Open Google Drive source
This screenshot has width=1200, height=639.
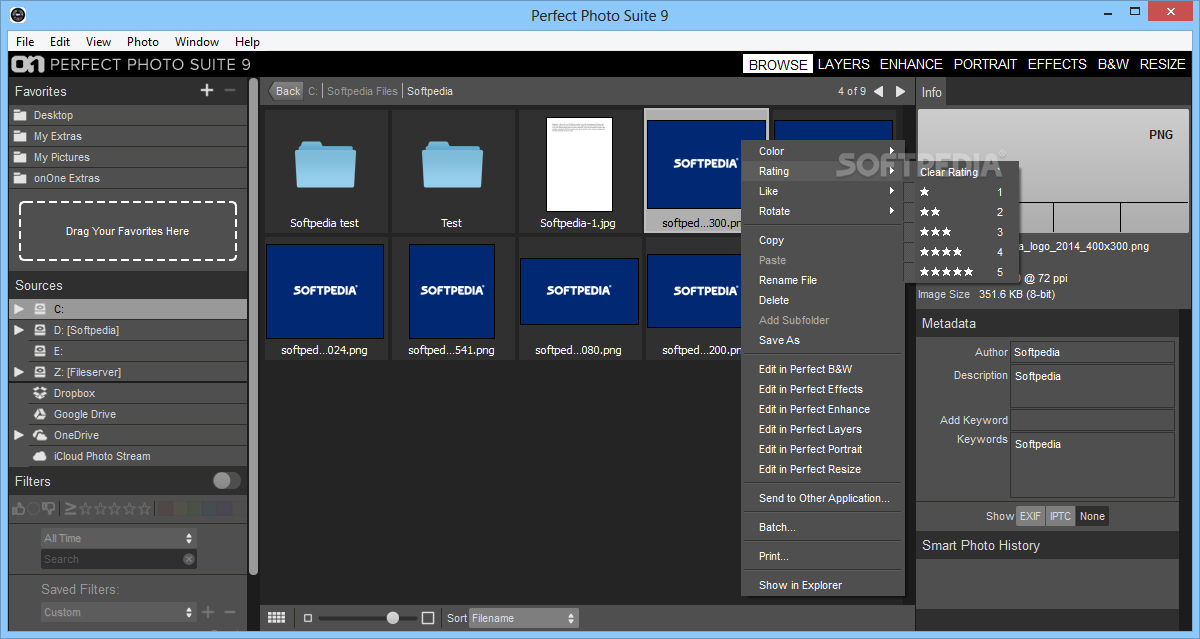[x=128, y=414]
